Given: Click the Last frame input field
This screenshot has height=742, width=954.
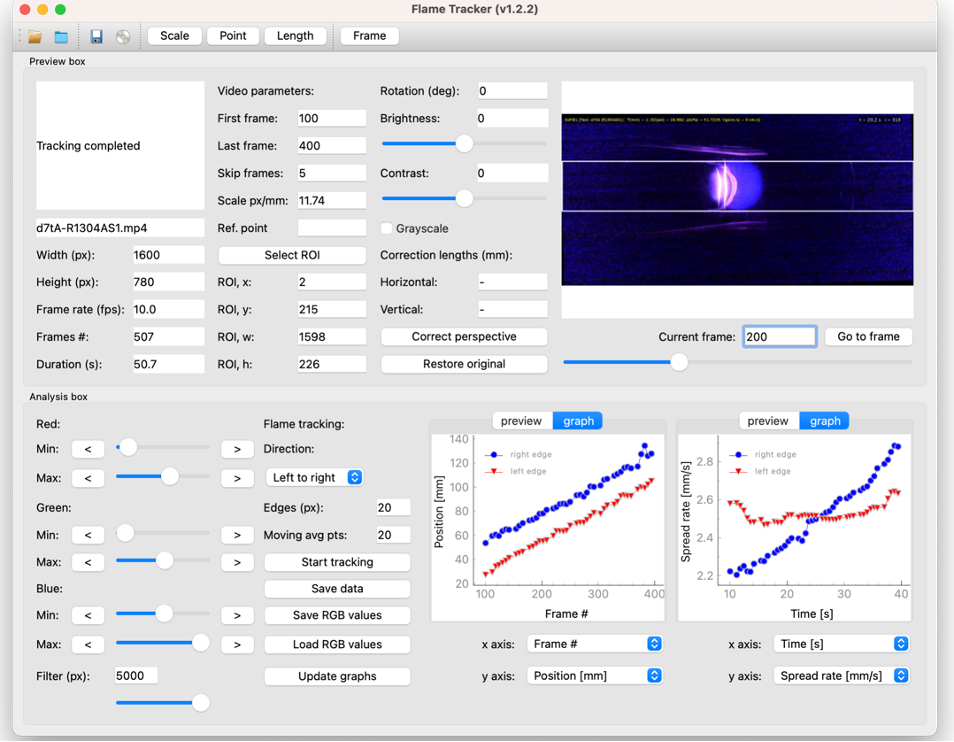Looking at the screenshot, I should (x=332, y=146).
